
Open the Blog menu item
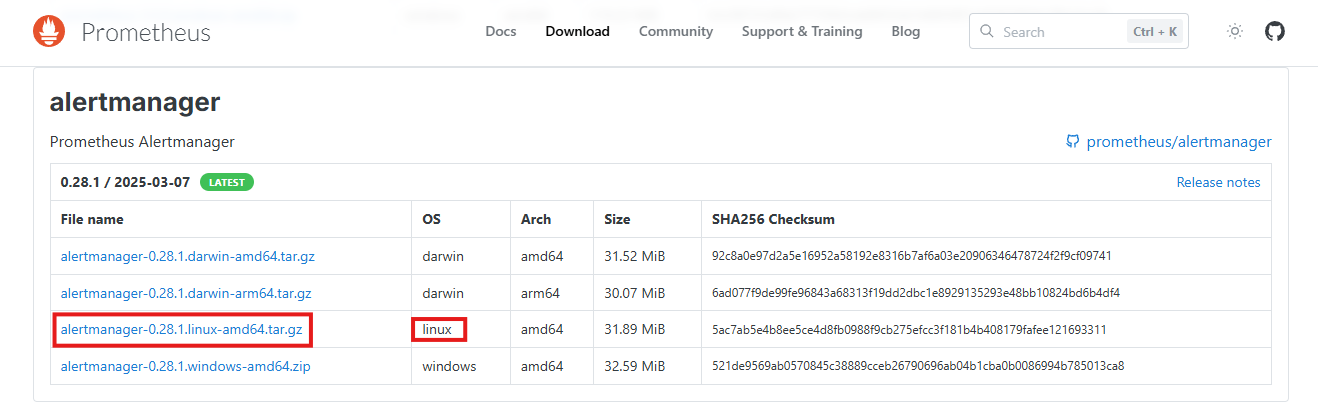[906, 31]
